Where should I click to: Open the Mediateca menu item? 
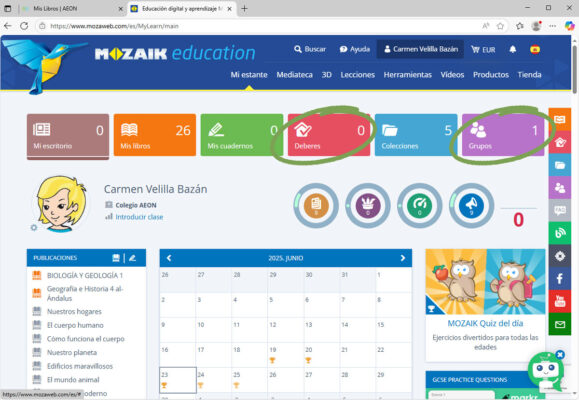pos(294,75)
